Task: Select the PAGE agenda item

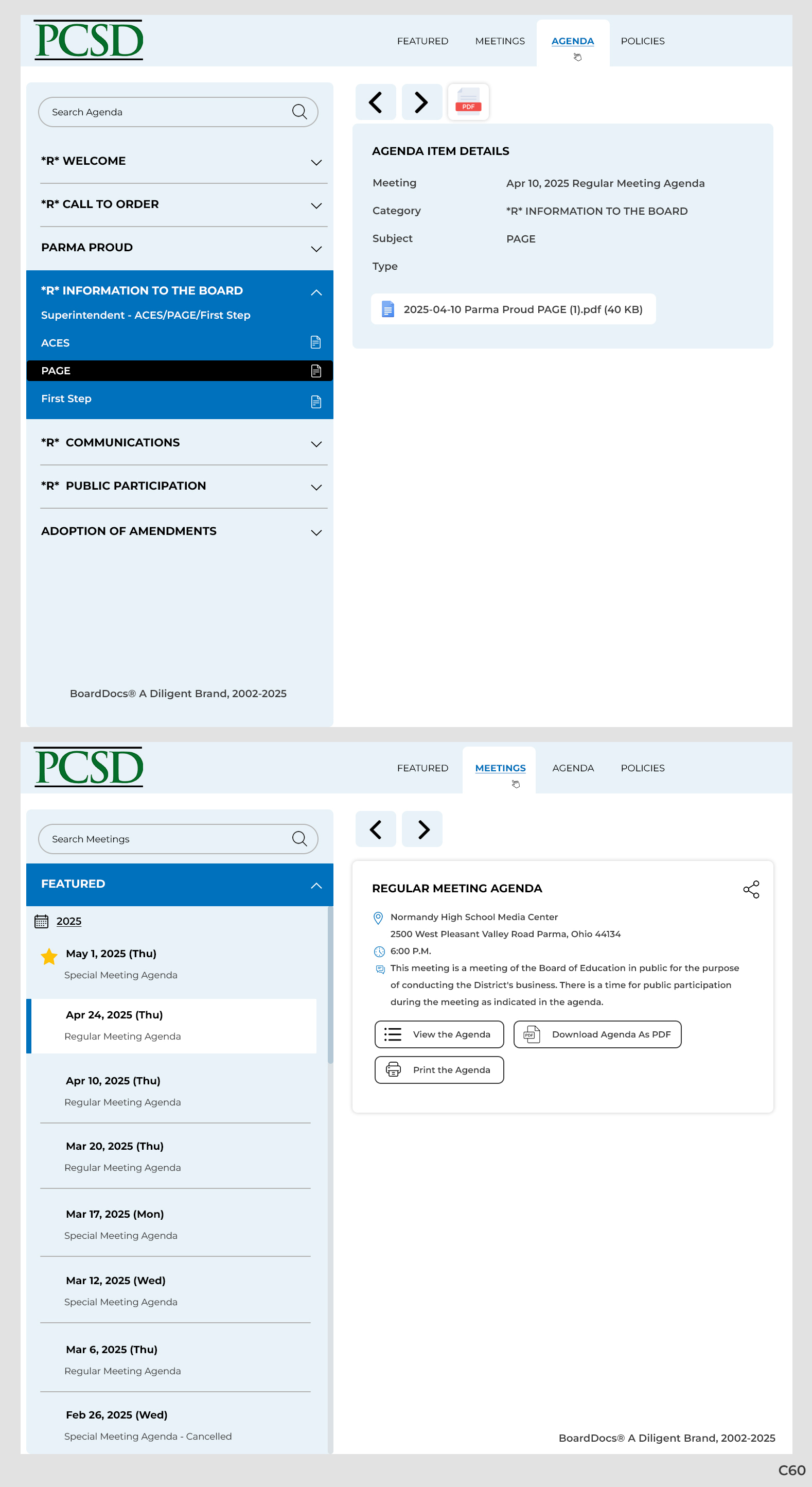Action: [180, 371]
